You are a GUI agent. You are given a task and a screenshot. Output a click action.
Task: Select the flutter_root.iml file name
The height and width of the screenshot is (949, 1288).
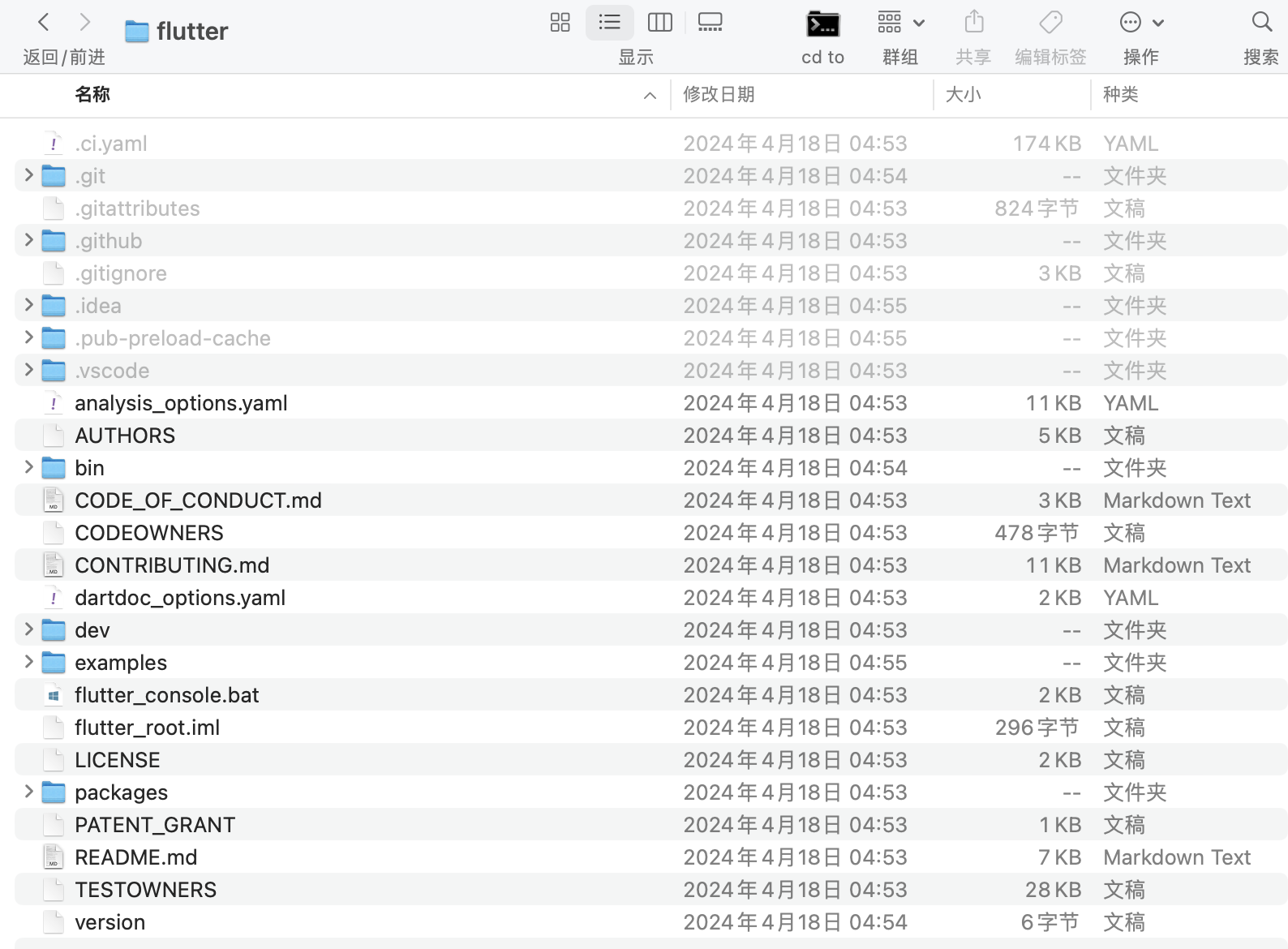(x=148, y=728)
